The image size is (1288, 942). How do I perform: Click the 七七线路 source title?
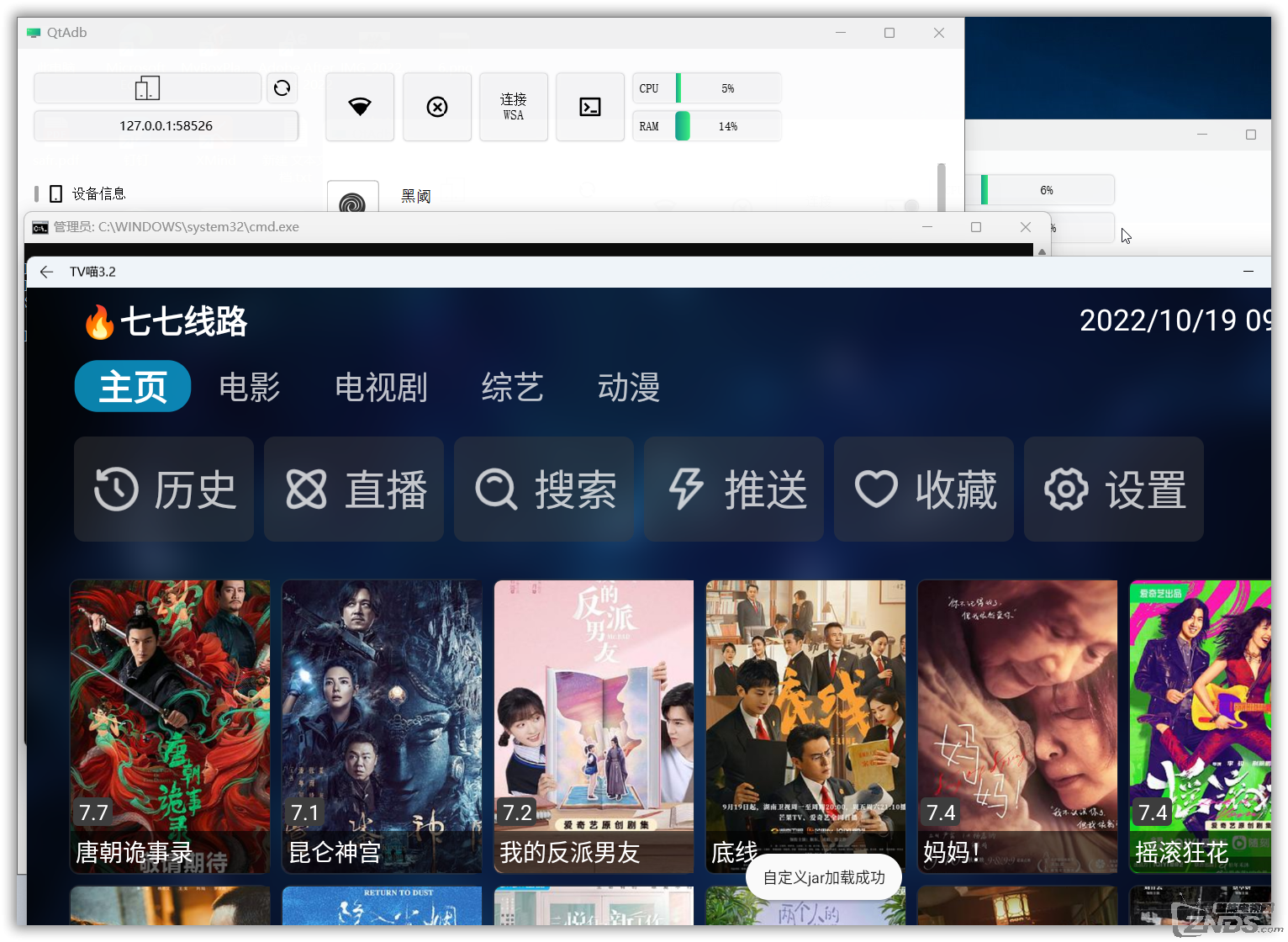[x=184, y=322]
